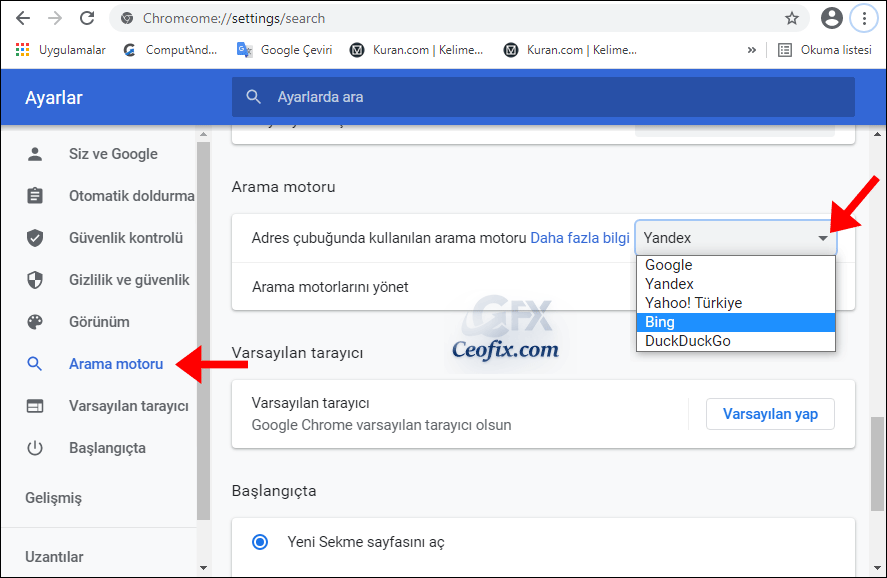Click the Ayarlar header title
Screen dimensions: 887x578
pyautogui.click(x=54, y=98)
